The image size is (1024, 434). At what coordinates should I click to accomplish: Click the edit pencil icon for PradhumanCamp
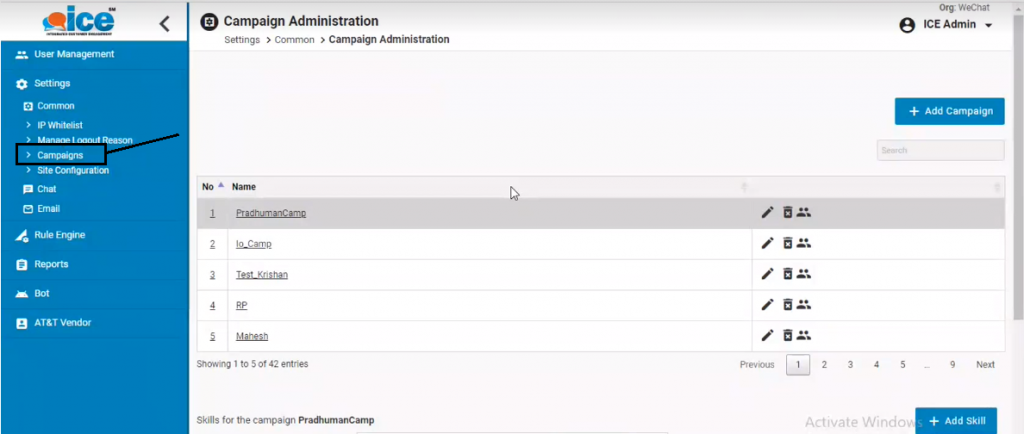[x=767, y=212]
